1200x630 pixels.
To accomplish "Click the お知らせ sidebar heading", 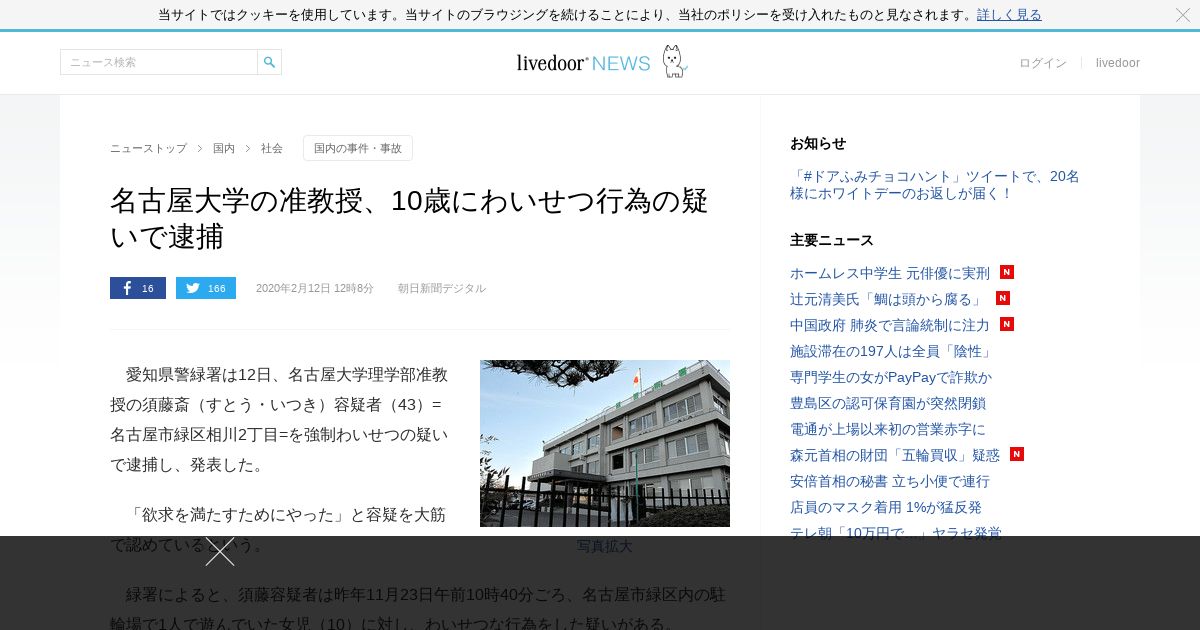I will click(818, 143).
